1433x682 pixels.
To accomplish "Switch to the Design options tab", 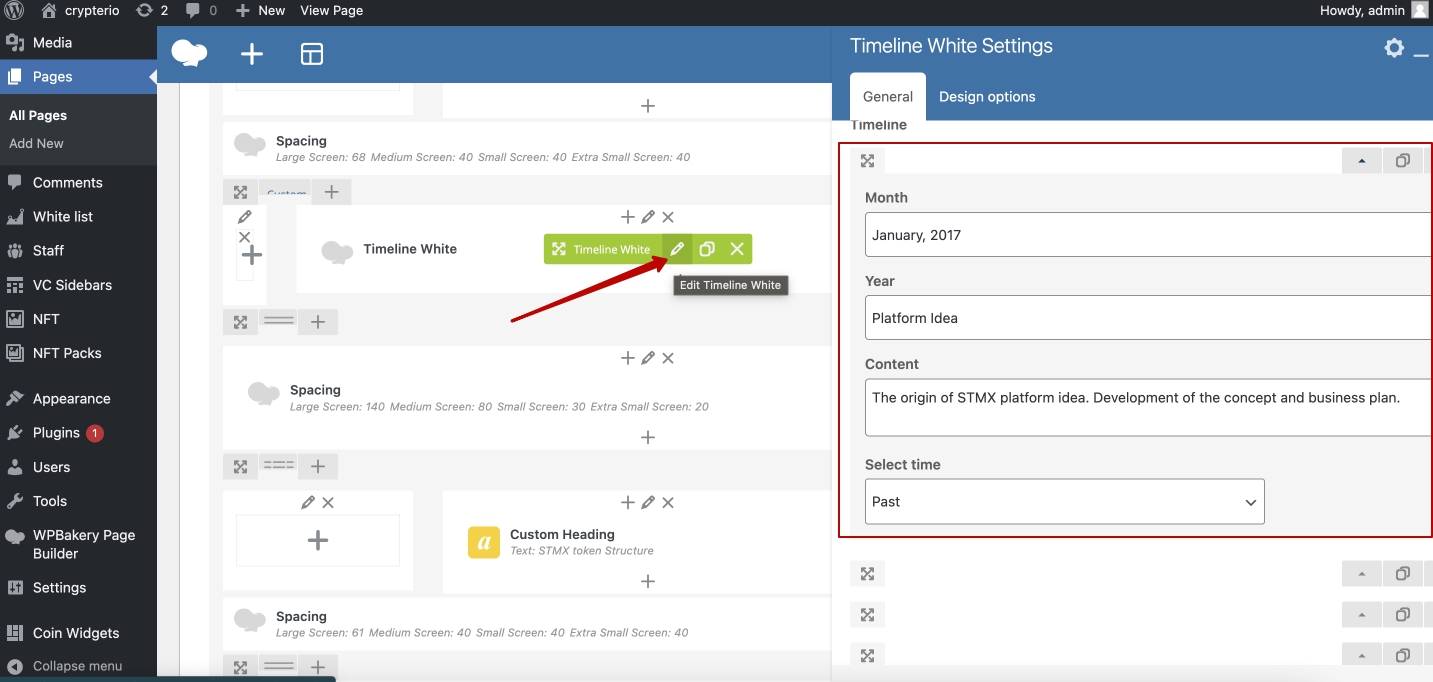I will [987, 97].
